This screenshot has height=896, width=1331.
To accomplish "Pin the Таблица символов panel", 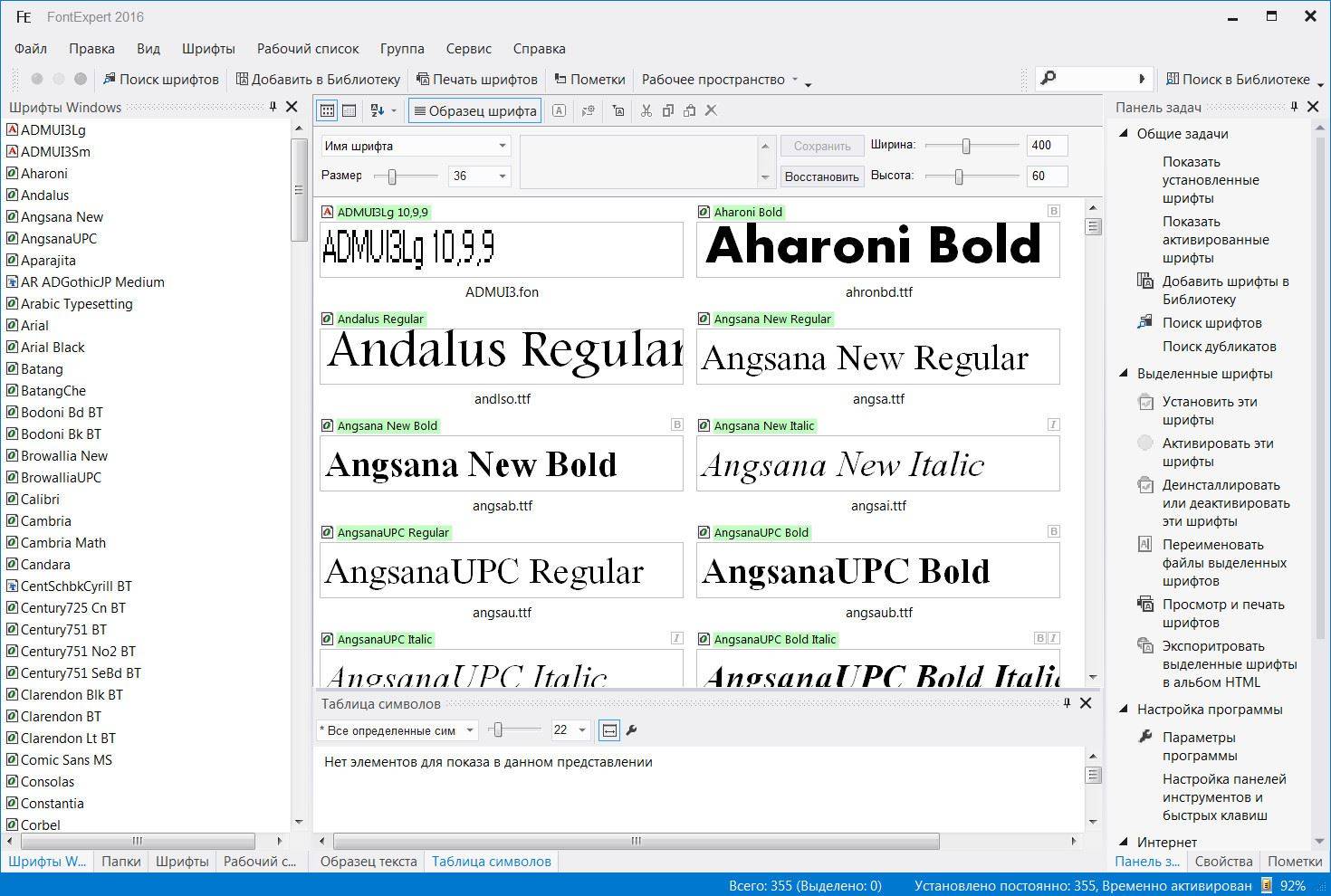I will (1067, 703).
